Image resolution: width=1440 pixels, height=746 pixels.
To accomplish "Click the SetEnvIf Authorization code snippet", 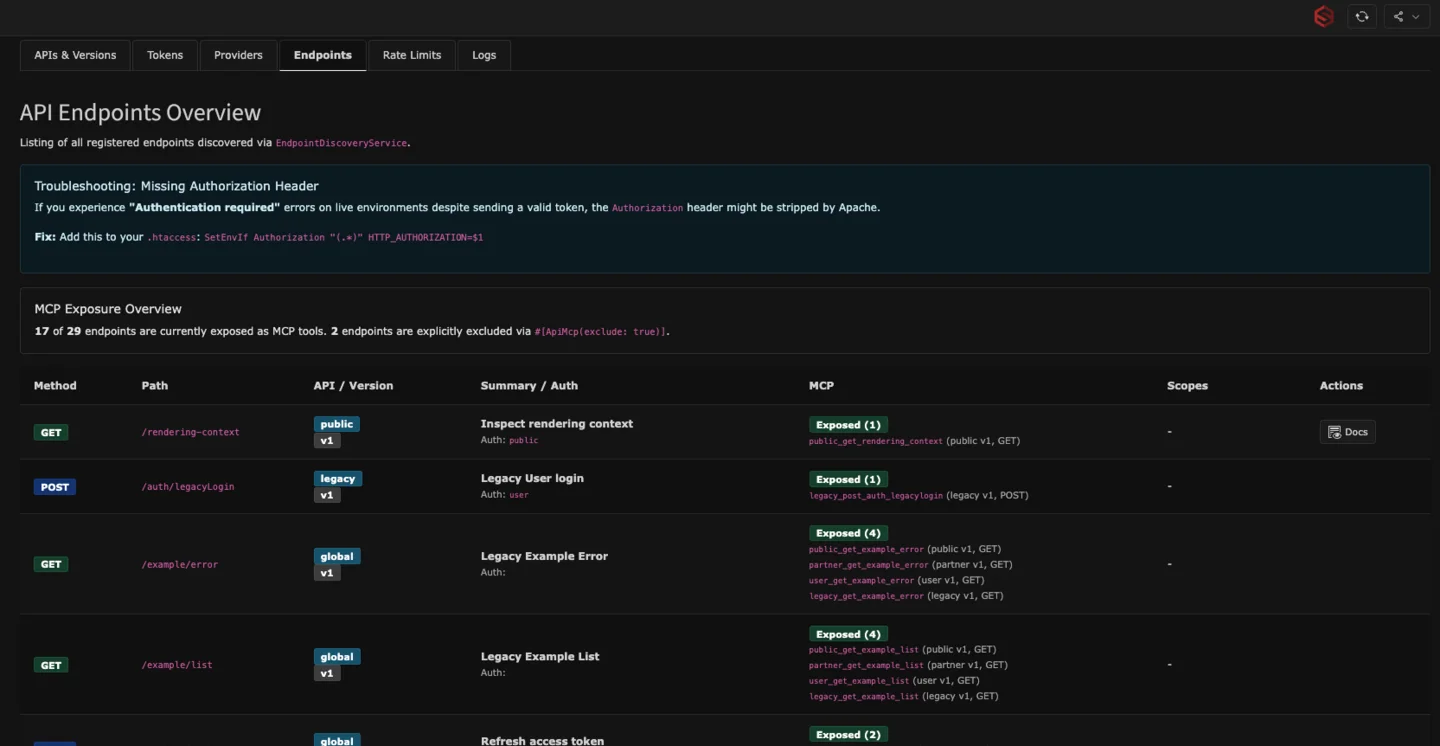I will pos(343,238).
